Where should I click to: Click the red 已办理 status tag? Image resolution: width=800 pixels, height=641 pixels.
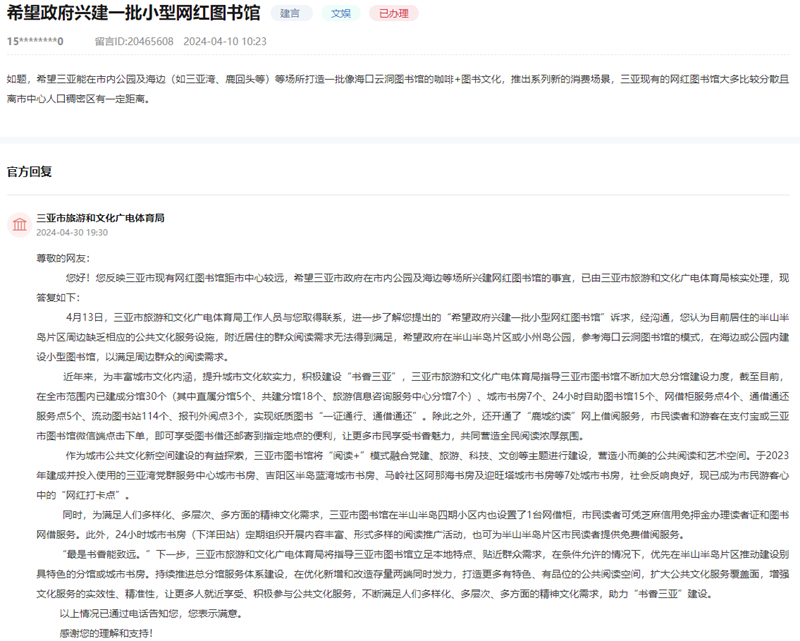[393, 14]
